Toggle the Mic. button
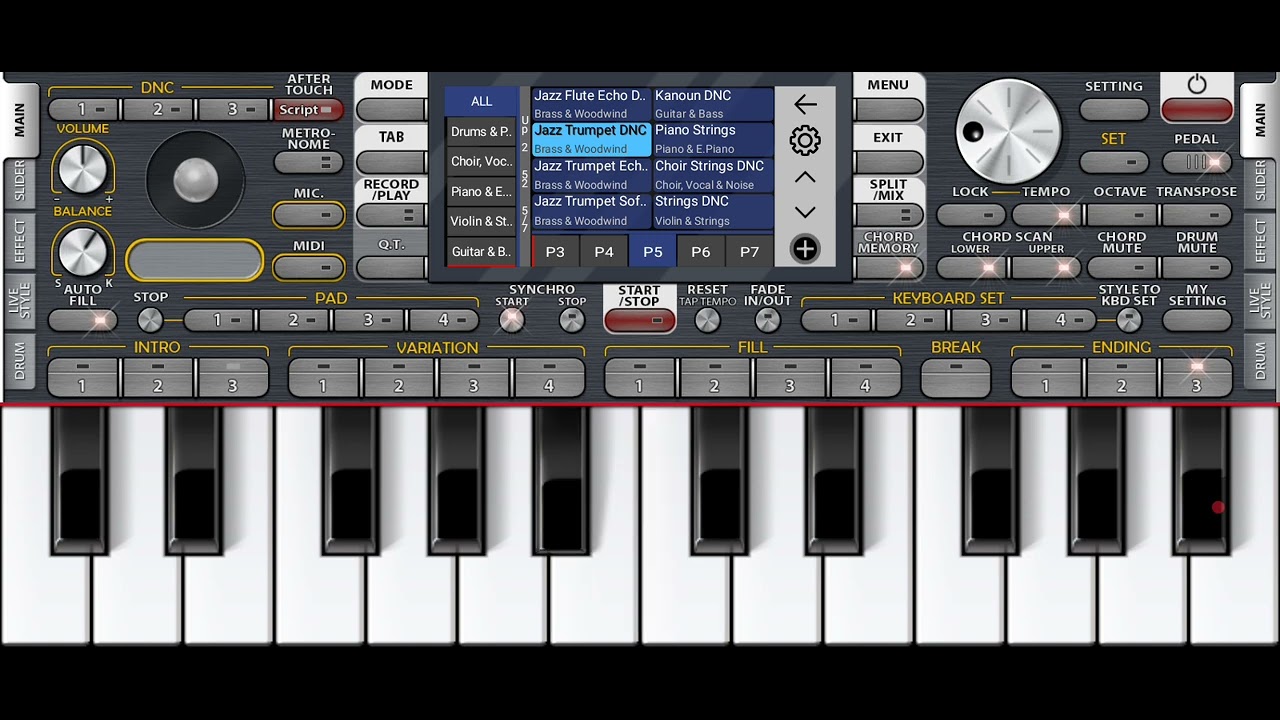This screenshot has width=1280, height=720. [x=308, y=214]
